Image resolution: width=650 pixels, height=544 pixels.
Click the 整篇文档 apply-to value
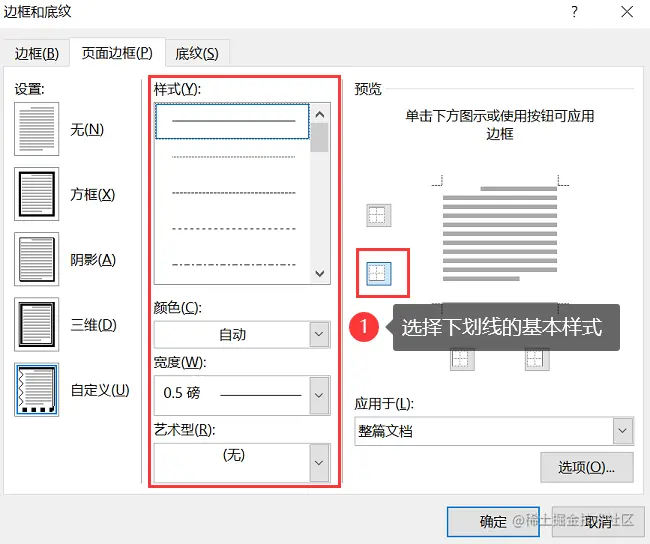click(x=385, y=431)
